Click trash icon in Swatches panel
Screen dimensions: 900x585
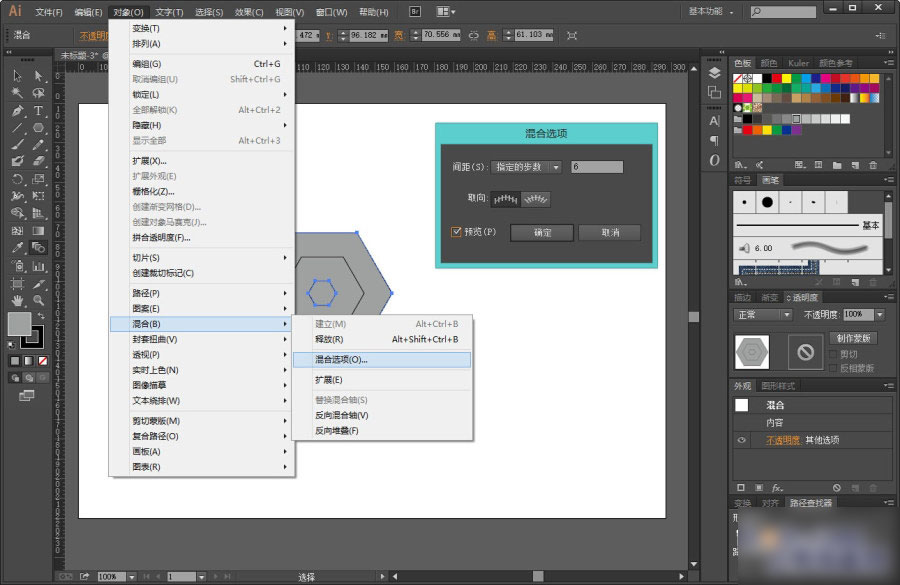(x=873, y=165)
